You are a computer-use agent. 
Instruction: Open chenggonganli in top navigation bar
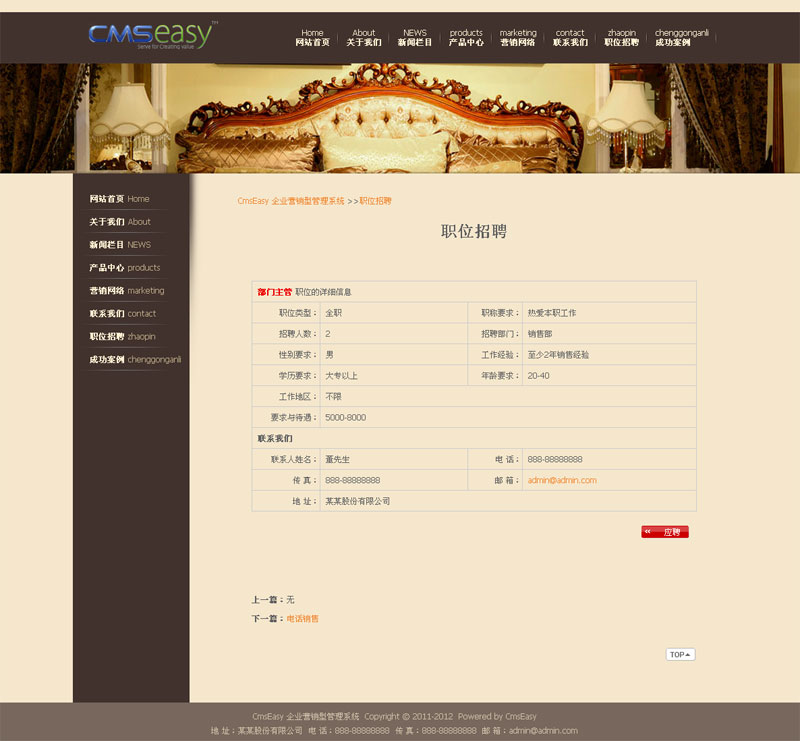[x=681, y=38]
